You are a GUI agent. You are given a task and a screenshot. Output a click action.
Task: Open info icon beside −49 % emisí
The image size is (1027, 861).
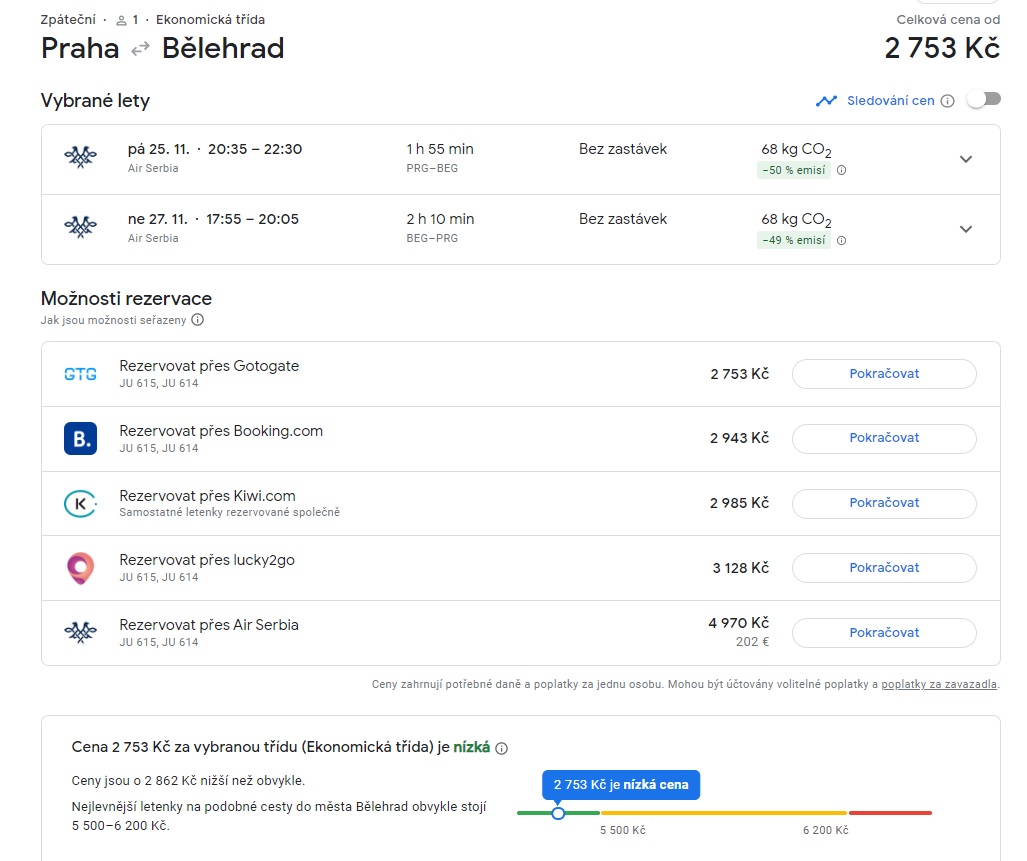click(842, 240)
